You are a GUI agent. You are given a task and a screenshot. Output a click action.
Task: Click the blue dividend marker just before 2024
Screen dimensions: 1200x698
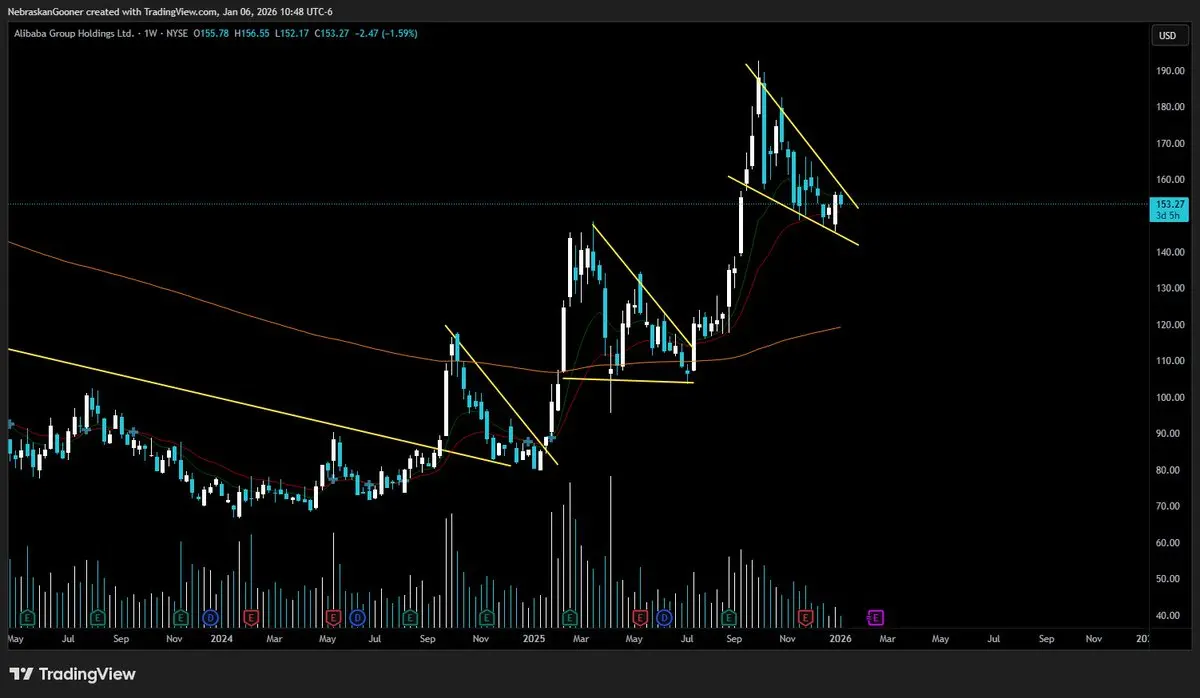pos(210,617)
